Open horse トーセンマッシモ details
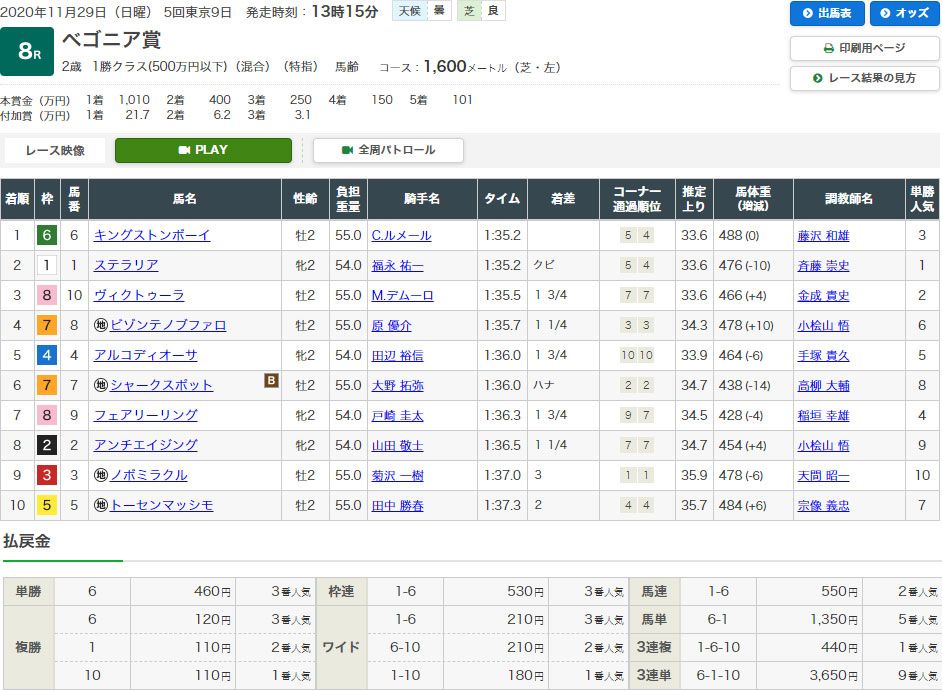The image size is (942, 691). click(161, 505)
